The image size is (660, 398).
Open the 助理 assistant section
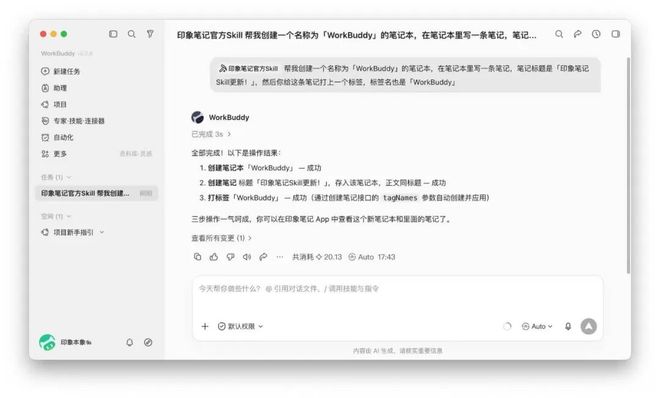coord(54,88)
